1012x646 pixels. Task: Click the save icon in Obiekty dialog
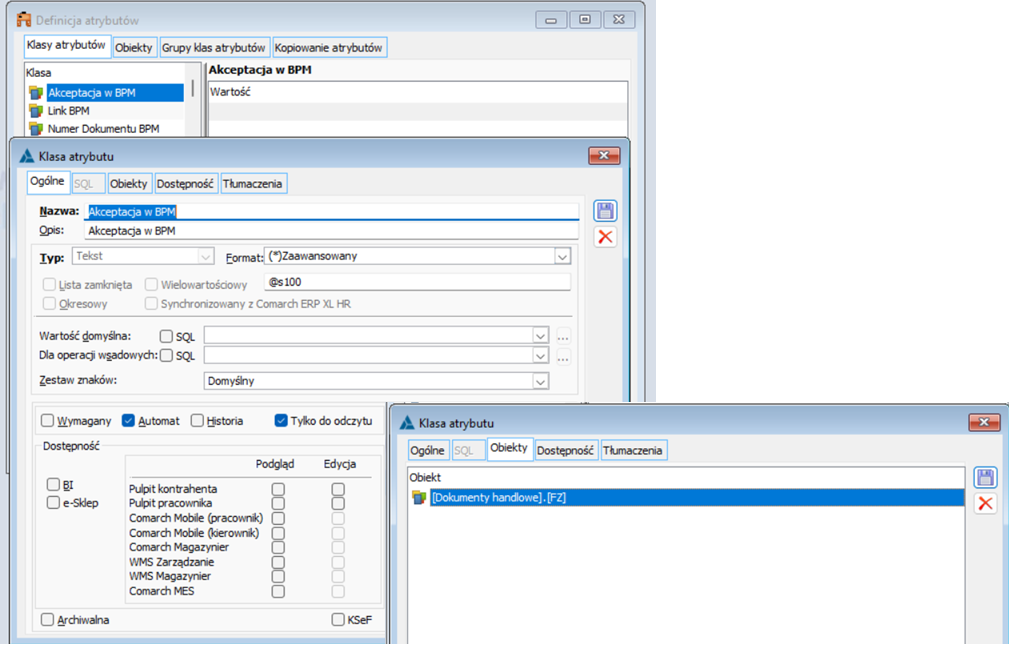985,478
